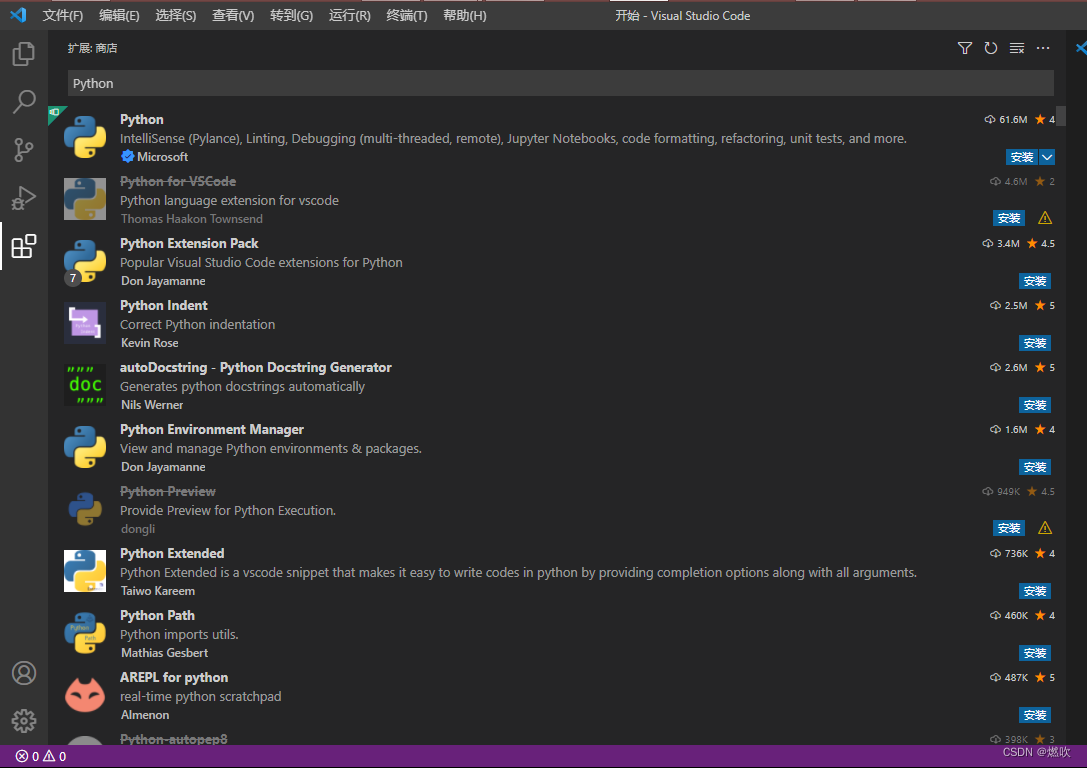1087x768 pixels.
Task: Click the extension search input field
Action: [560, 83]
